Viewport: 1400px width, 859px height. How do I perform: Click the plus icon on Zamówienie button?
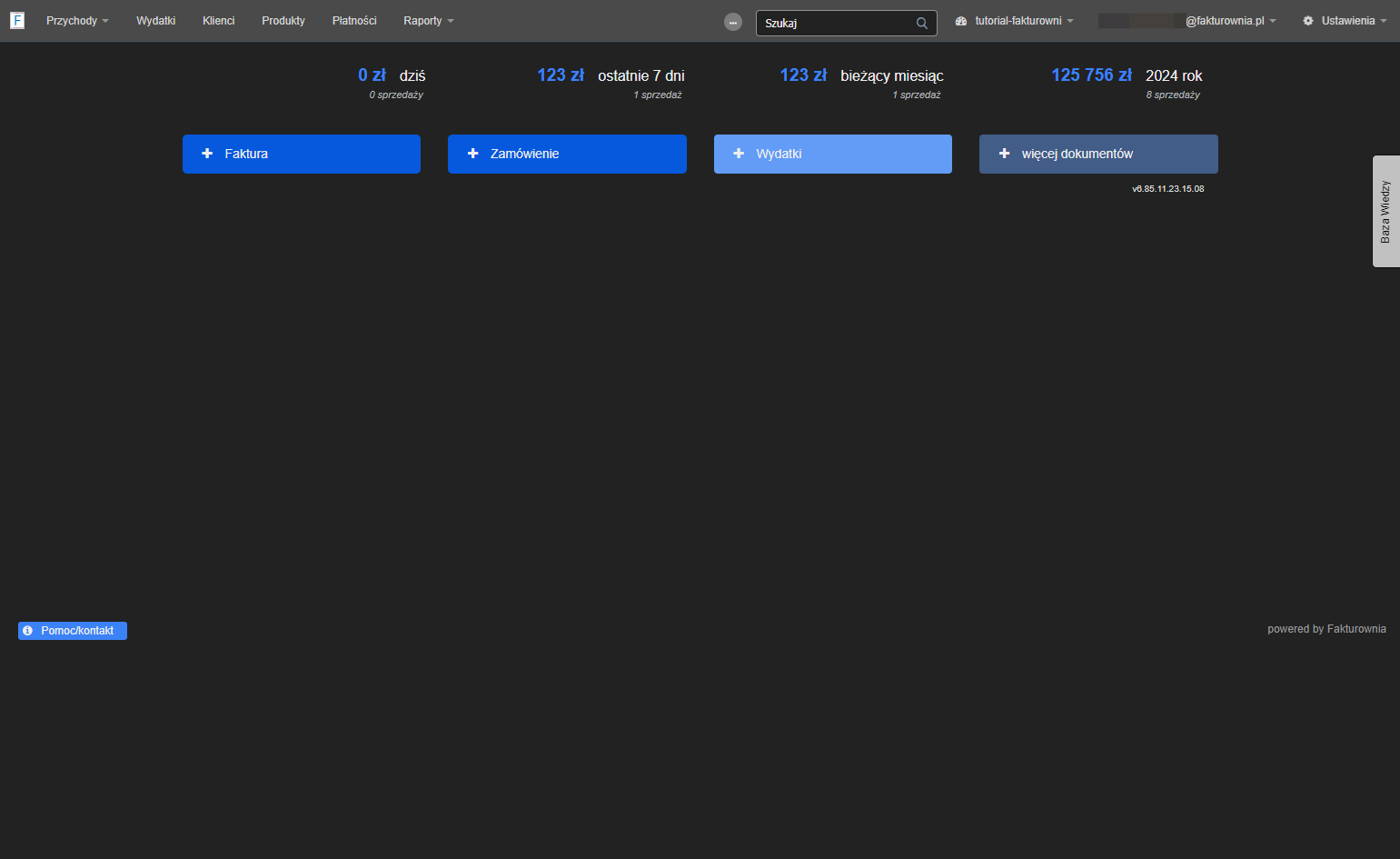(472, 154)
